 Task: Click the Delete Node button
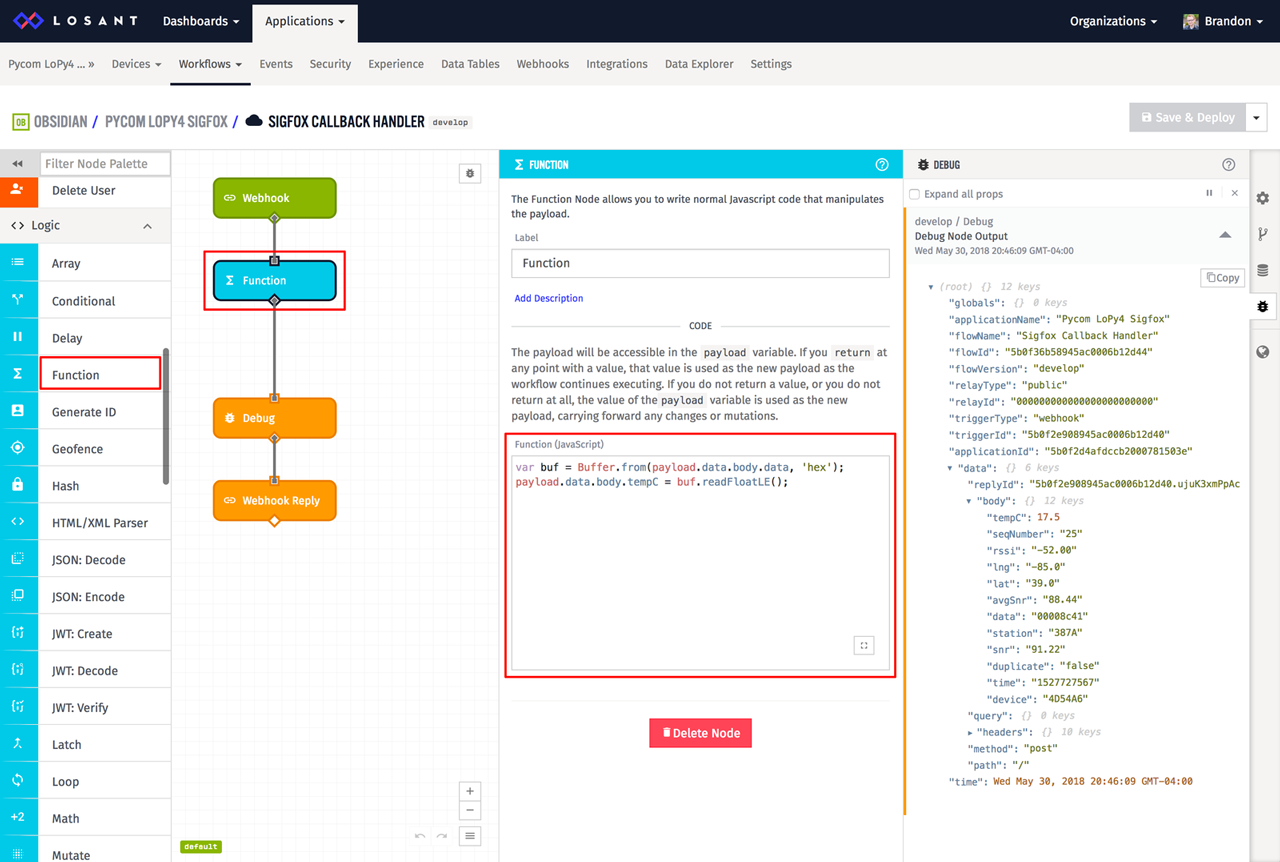point(700,733)
